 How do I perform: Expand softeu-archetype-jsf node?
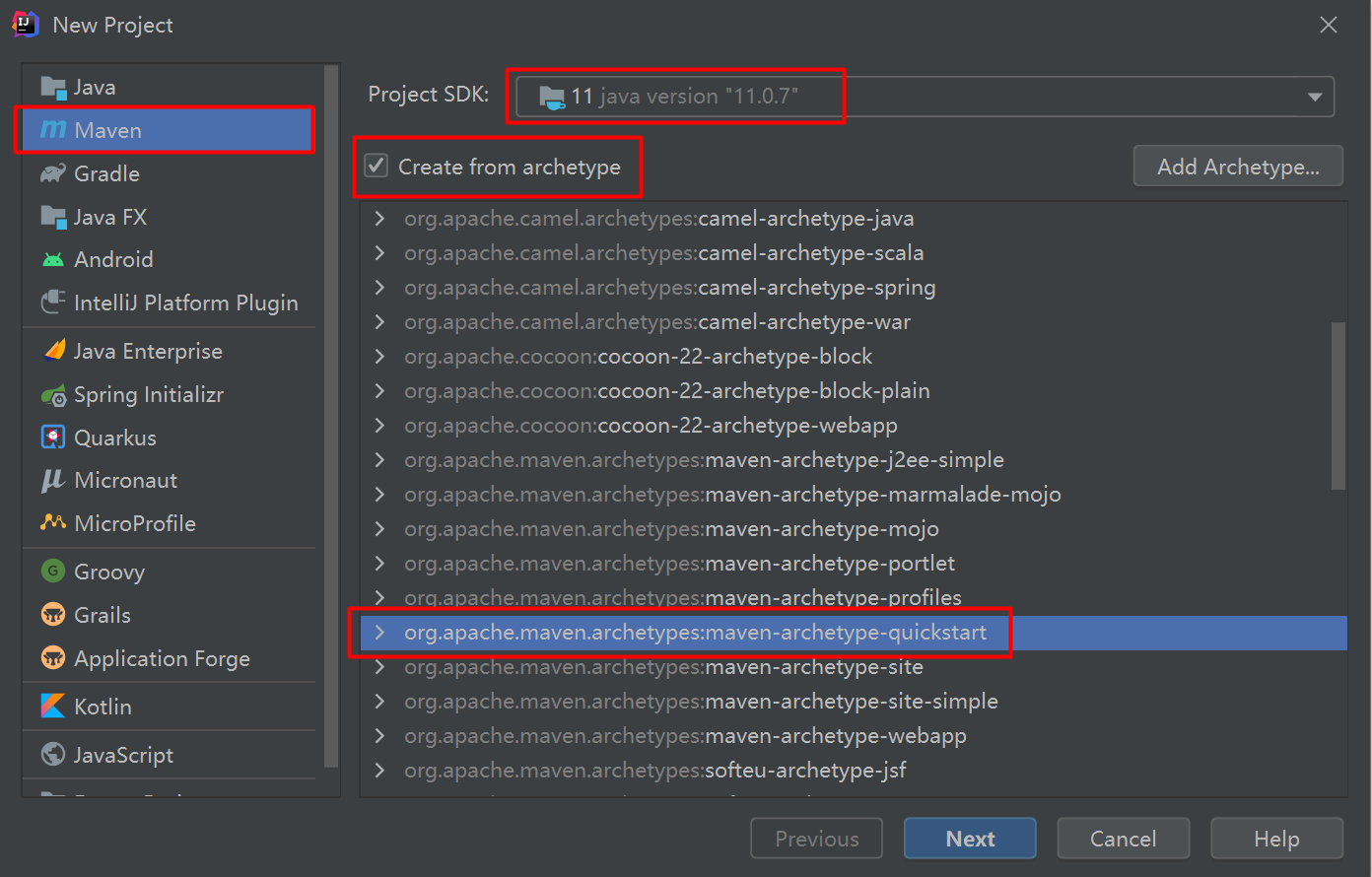click(380, 771)
